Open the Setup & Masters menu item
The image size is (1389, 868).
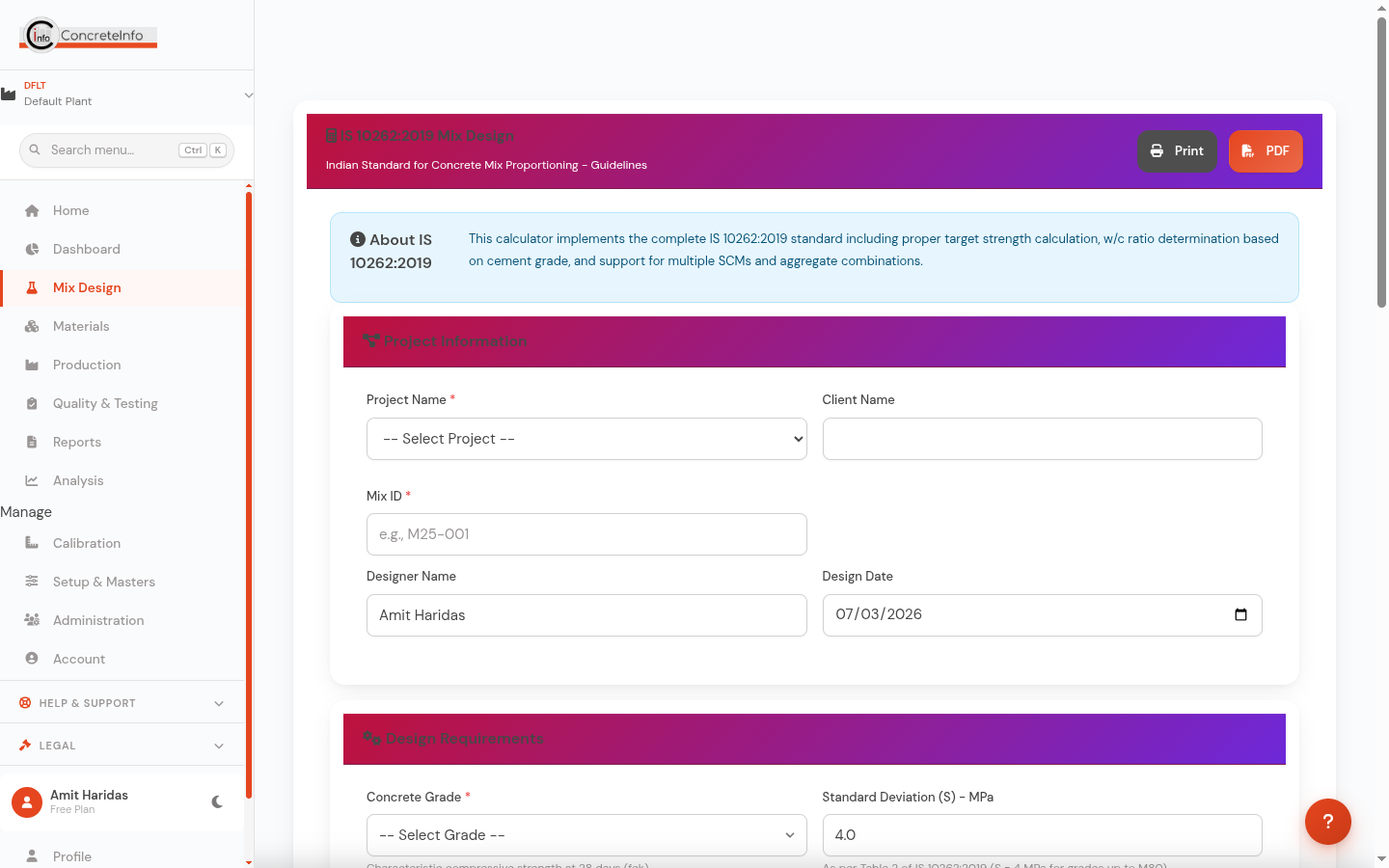(123, 582)
